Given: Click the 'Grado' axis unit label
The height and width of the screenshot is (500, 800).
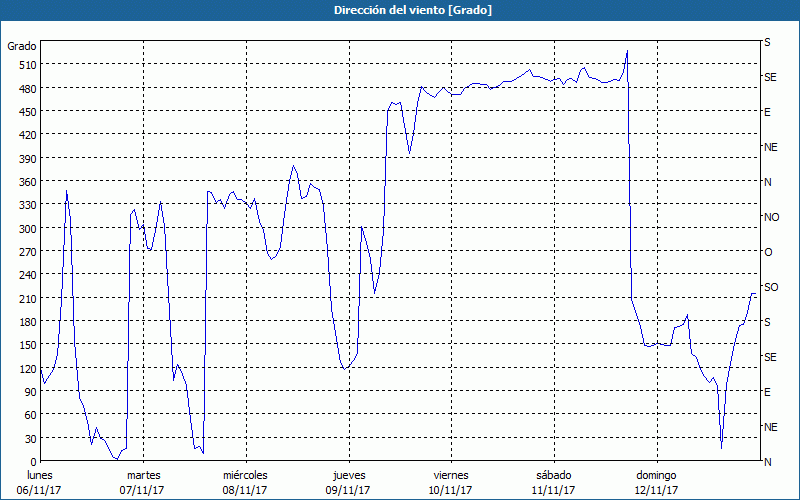Looking at the screenshot, I should pos(22,46).
